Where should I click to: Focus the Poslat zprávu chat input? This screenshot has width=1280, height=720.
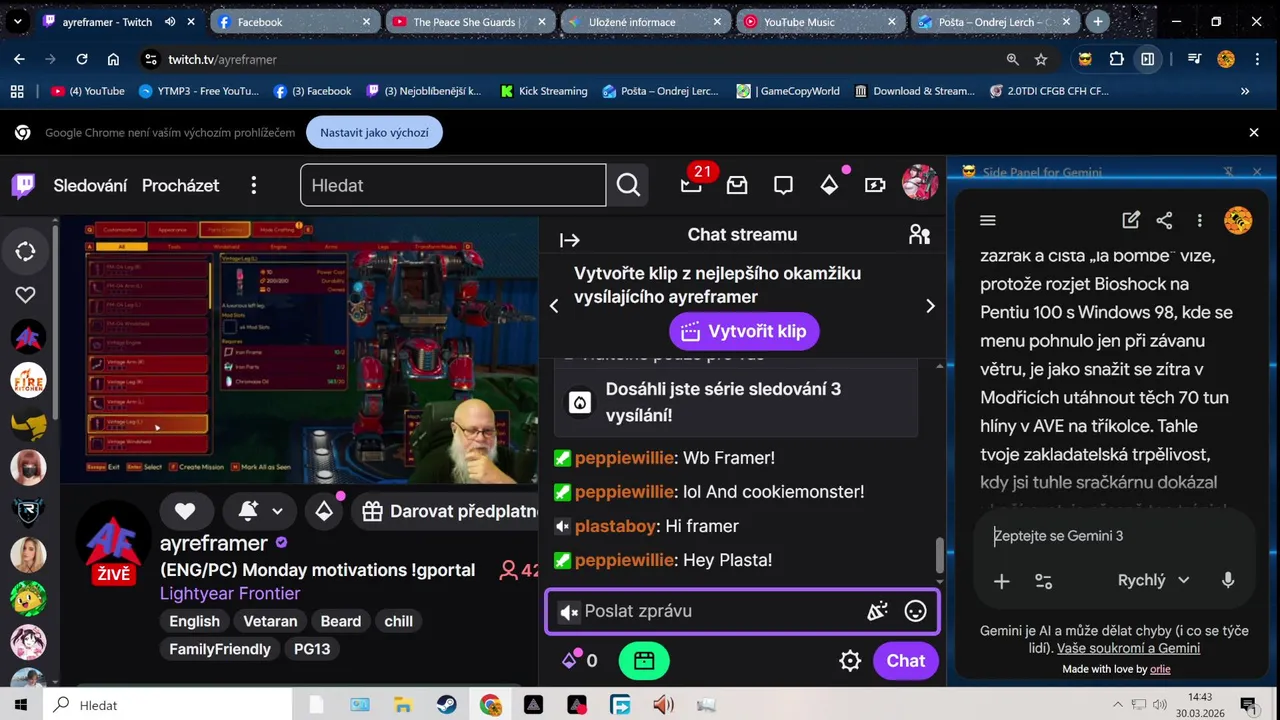[742, 611]
